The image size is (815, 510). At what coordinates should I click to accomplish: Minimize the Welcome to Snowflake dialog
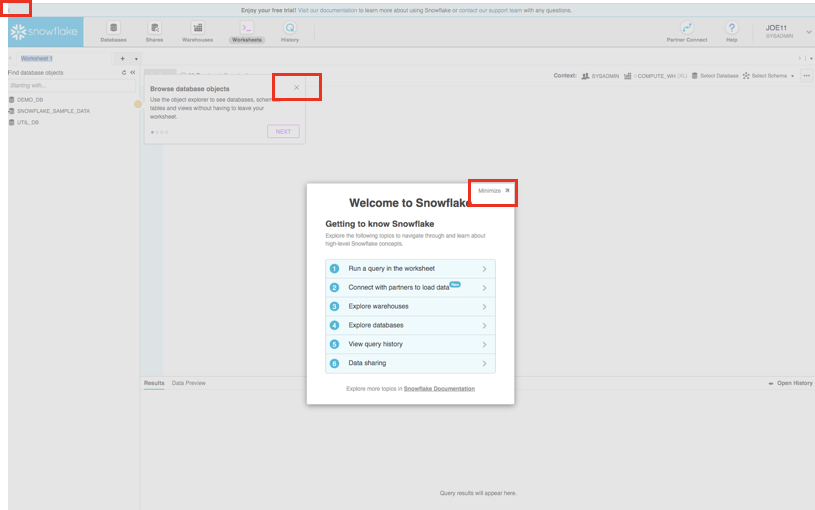(x=493, y=190)
